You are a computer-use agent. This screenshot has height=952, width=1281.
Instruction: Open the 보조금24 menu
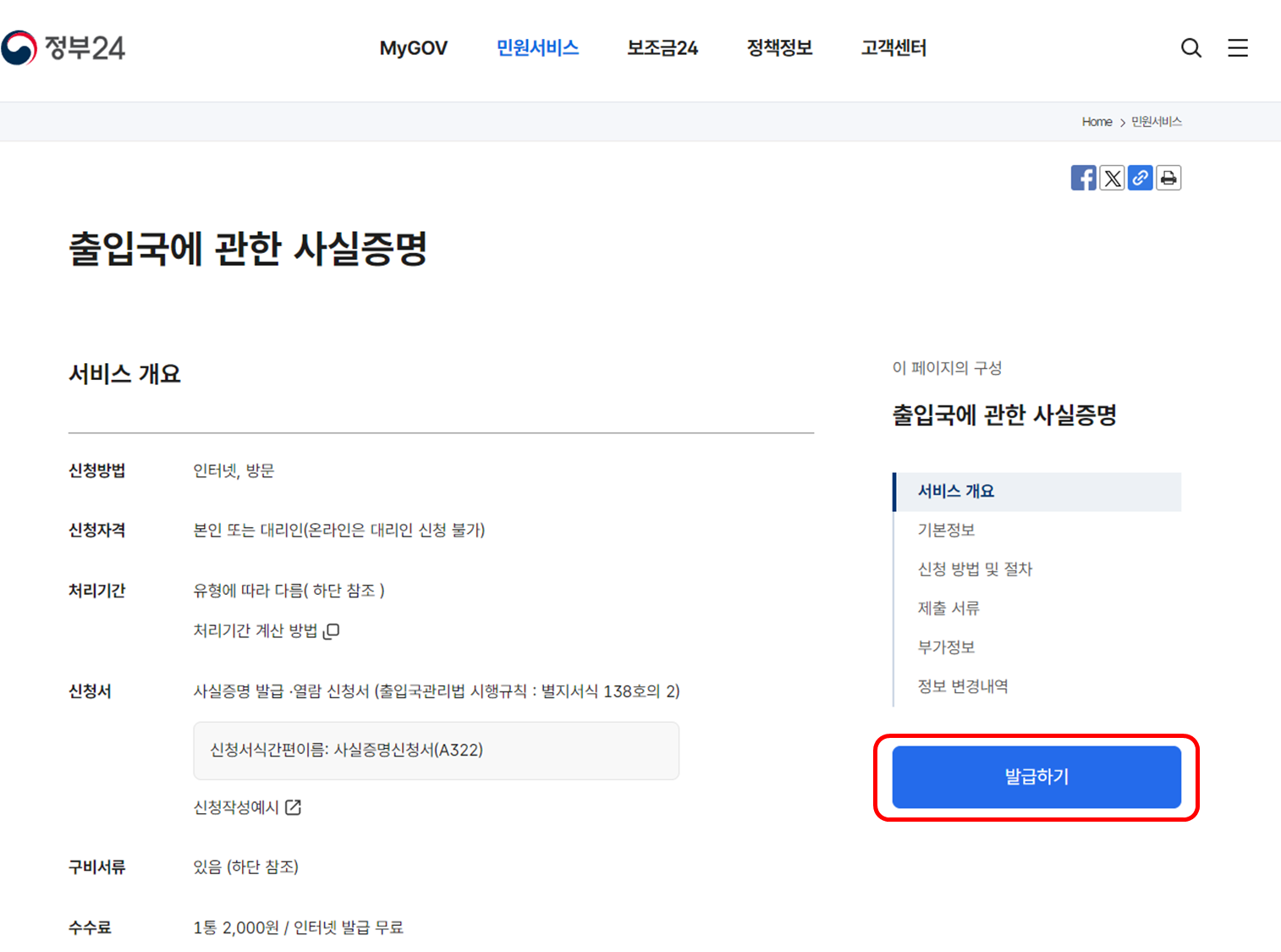[662, 48]
